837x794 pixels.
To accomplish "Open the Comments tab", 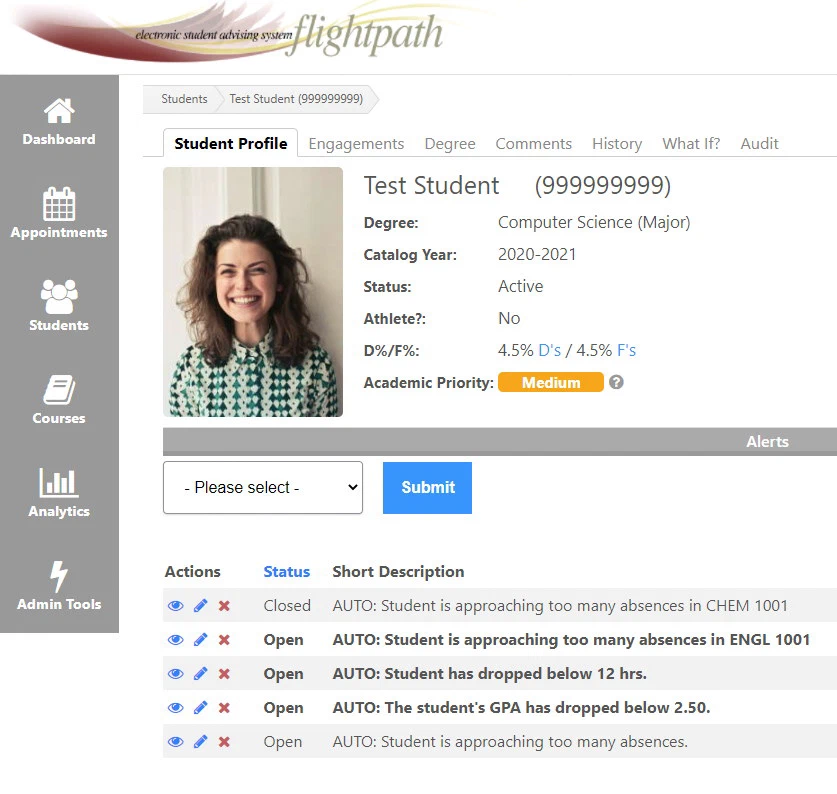I will pos(533,144).
